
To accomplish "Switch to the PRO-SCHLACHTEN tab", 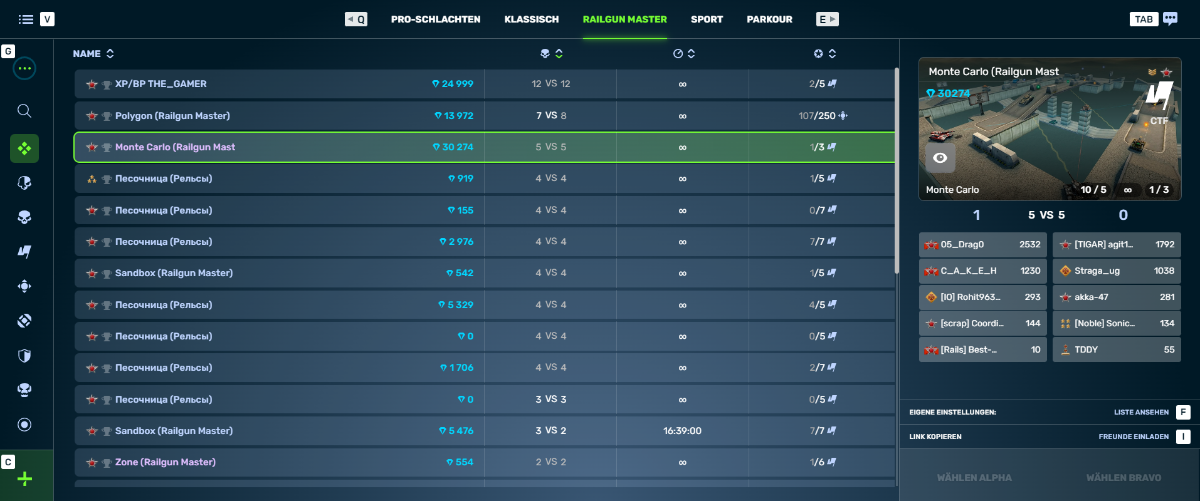I will pos(435,19).
